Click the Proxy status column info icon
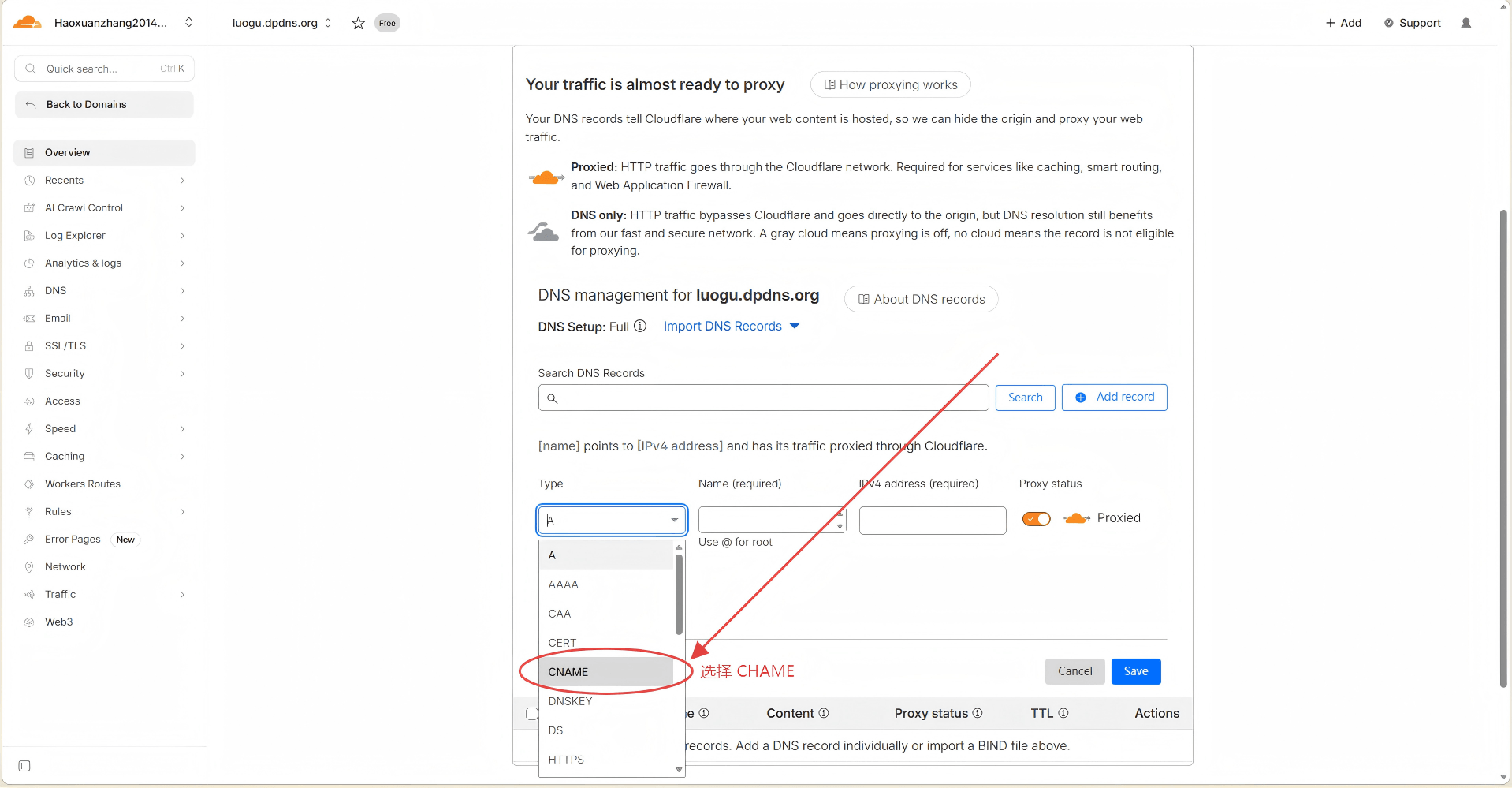This screenshot has height=788, width=1512. point(978,713)
